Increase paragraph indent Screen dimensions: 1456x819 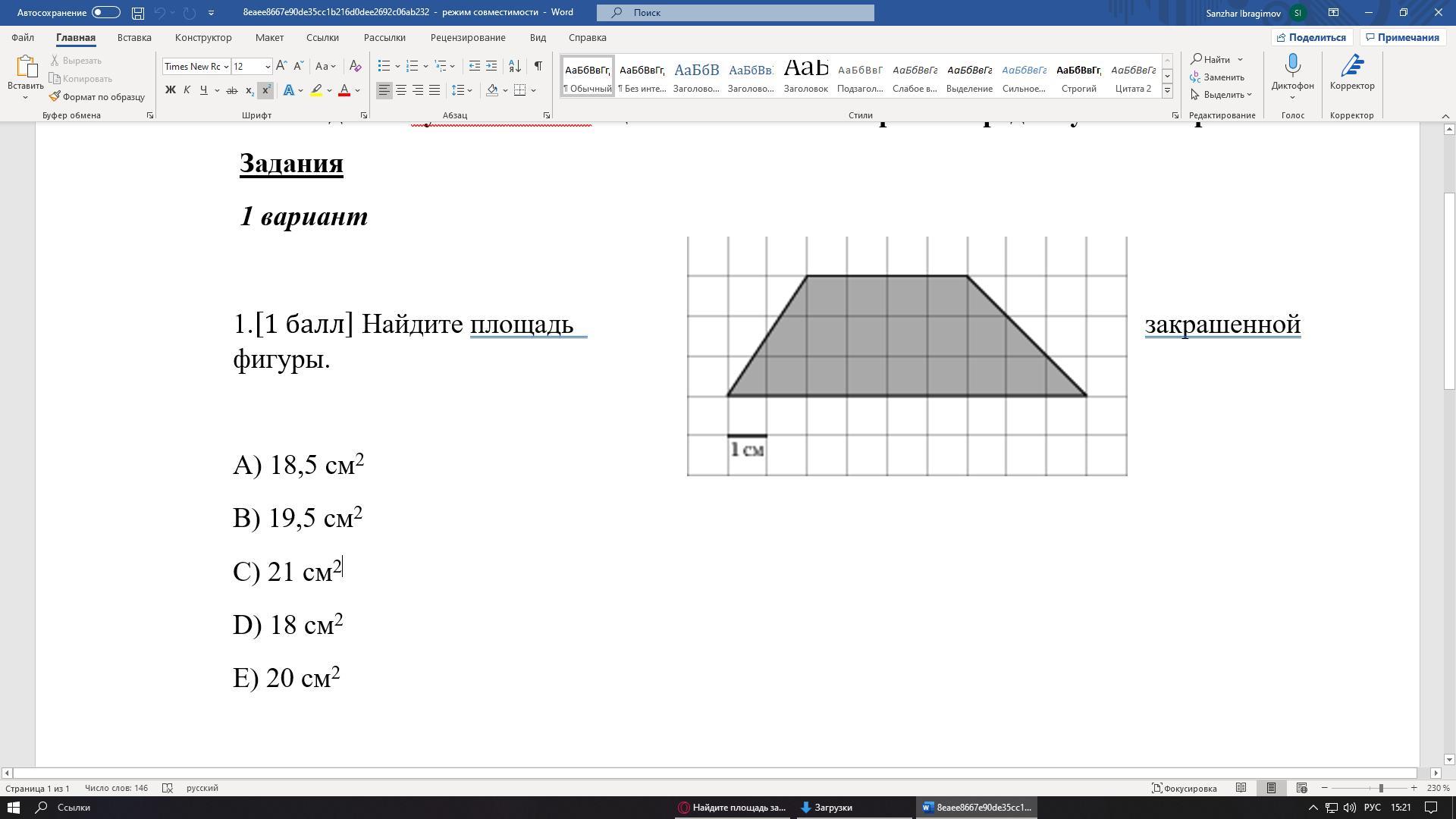[x=491, y=66]
